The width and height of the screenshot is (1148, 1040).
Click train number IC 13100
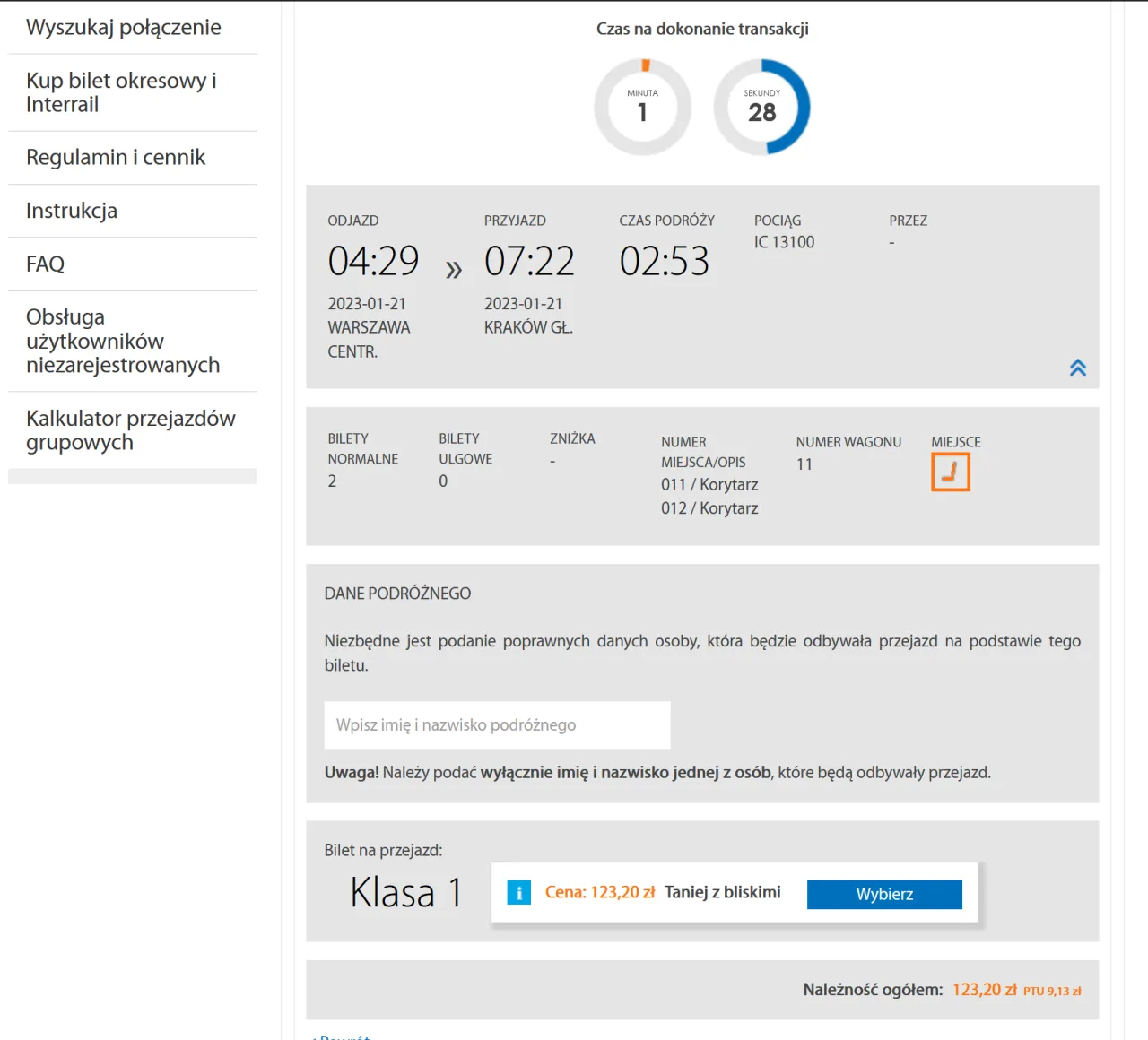[784, 242]
